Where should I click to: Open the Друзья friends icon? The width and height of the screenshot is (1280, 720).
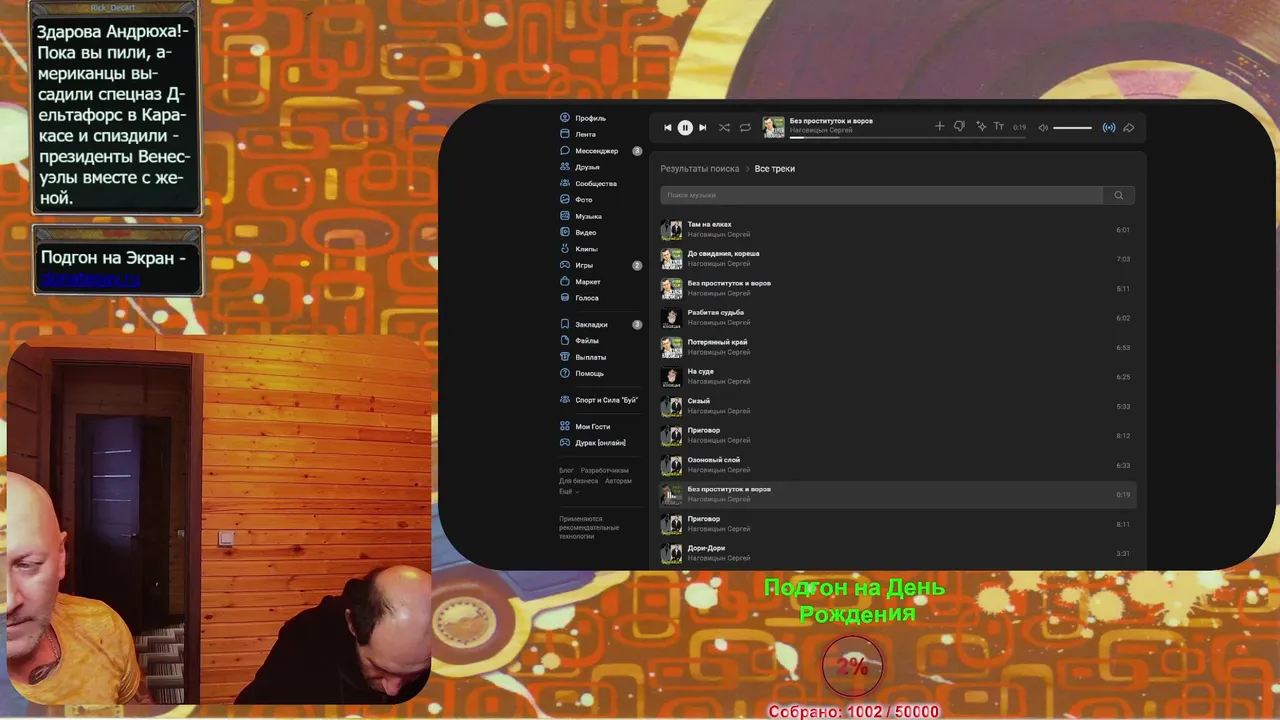565,167
